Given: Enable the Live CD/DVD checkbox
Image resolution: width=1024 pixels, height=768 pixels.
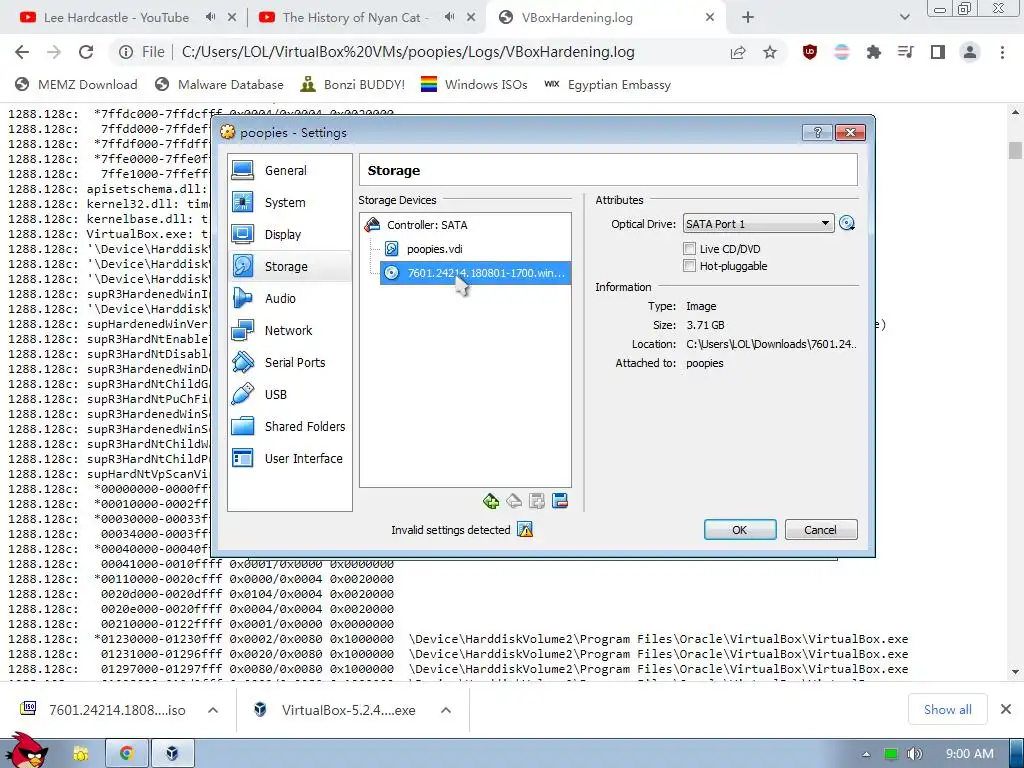Looking at the screenshot, I should (689, 249).
